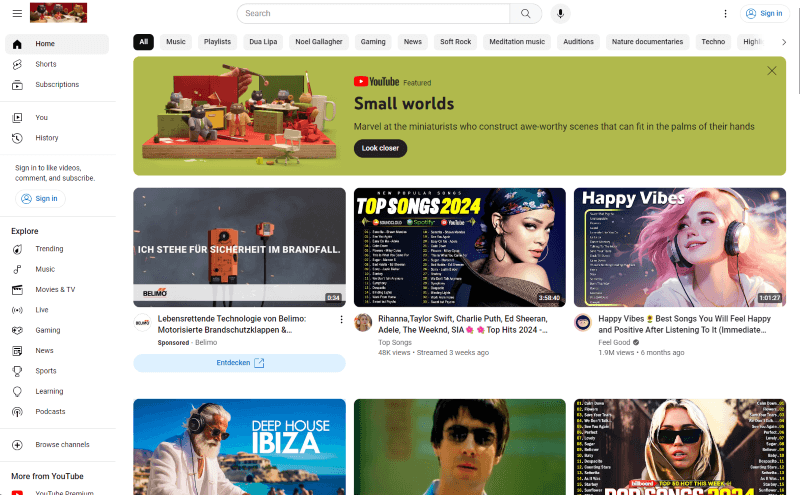Dismiss the Small worlds featured banner
The height and width of the screenshot is (495, 800).
click(771, 71)
